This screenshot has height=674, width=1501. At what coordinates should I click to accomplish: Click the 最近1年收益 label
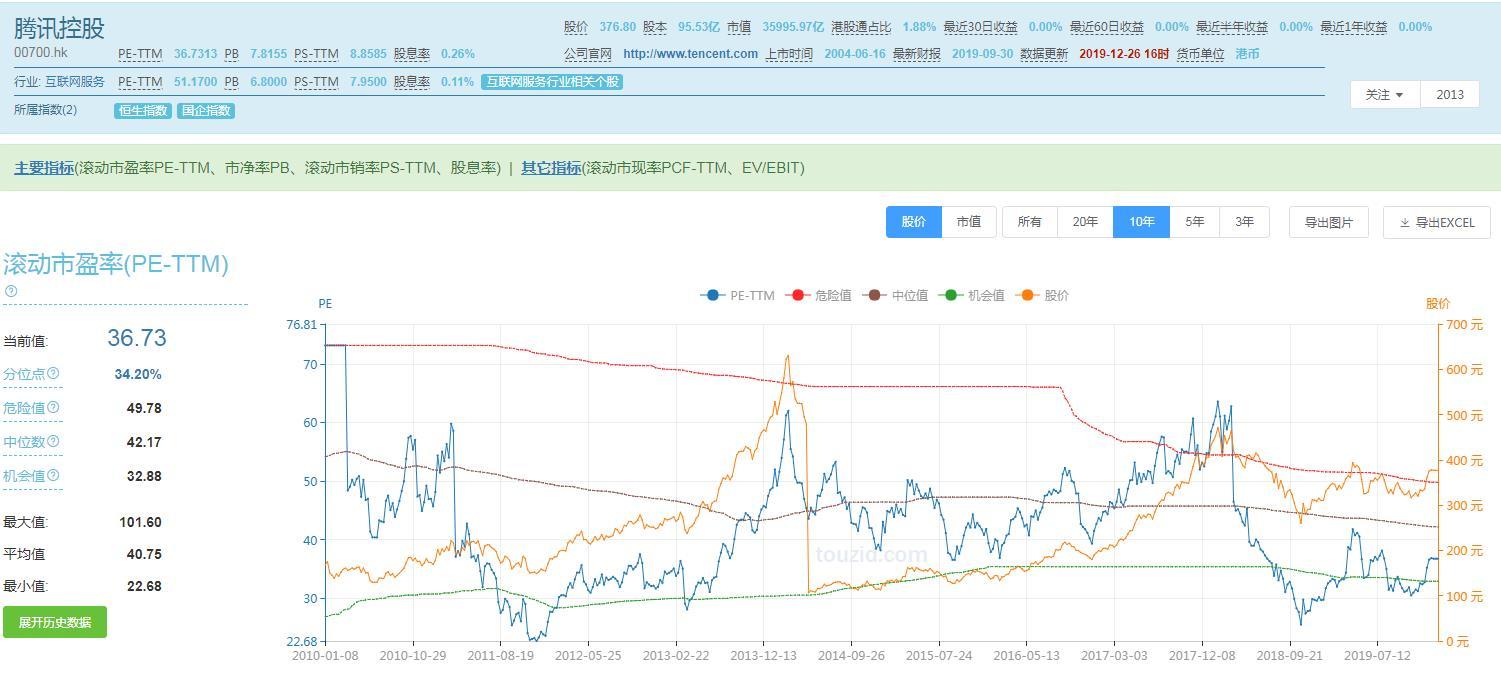(1353, 27)
